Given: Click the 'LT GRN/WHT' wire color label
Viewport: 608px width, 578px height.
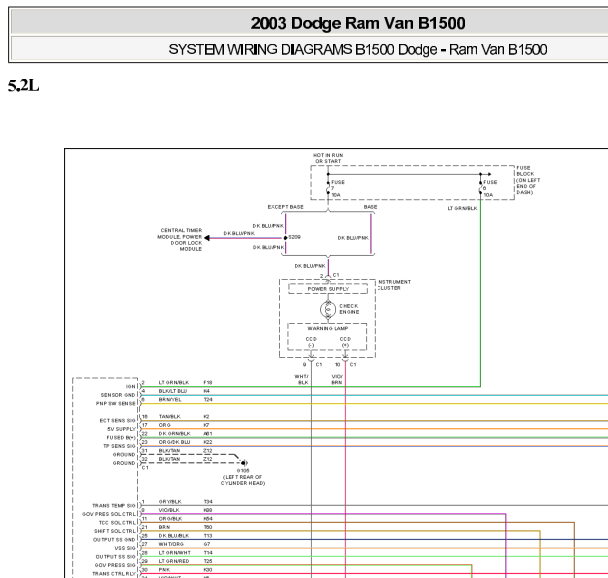Looking at the screenshot, I should tap(174, 553).
